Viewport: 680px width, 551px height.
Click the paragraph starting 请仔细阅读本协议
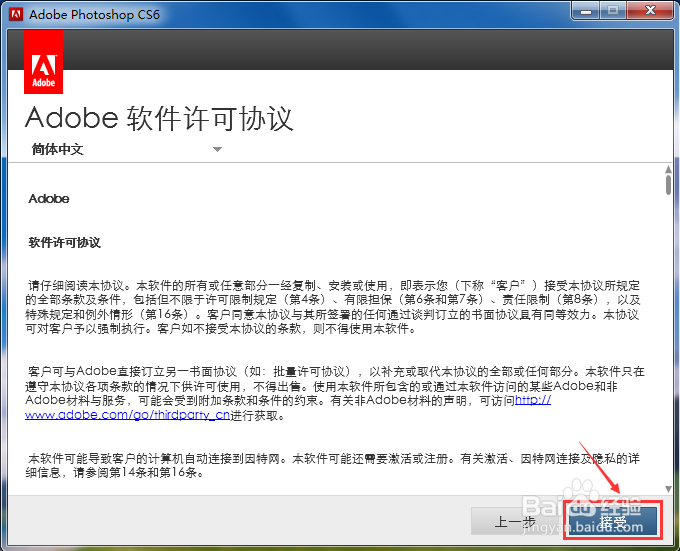333,307
